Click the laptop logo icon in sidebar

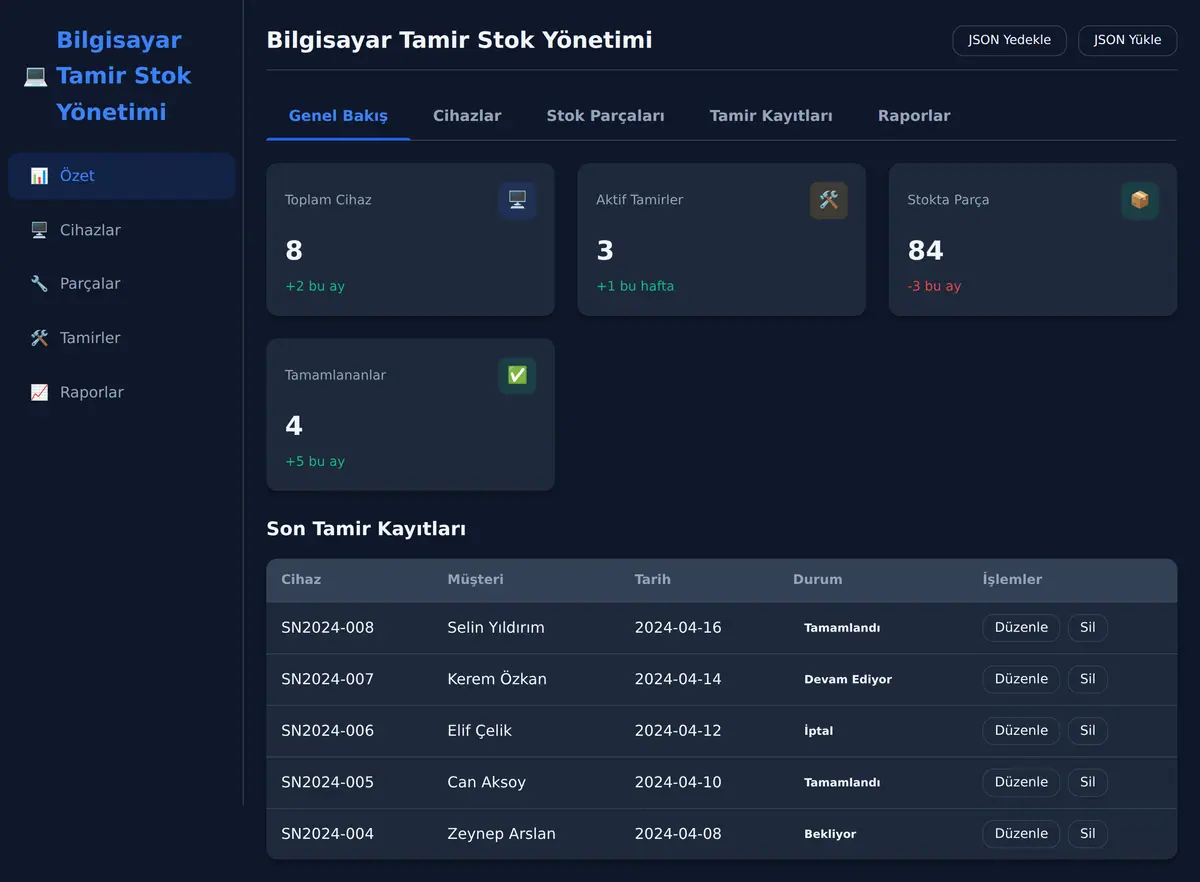(36, 76)
